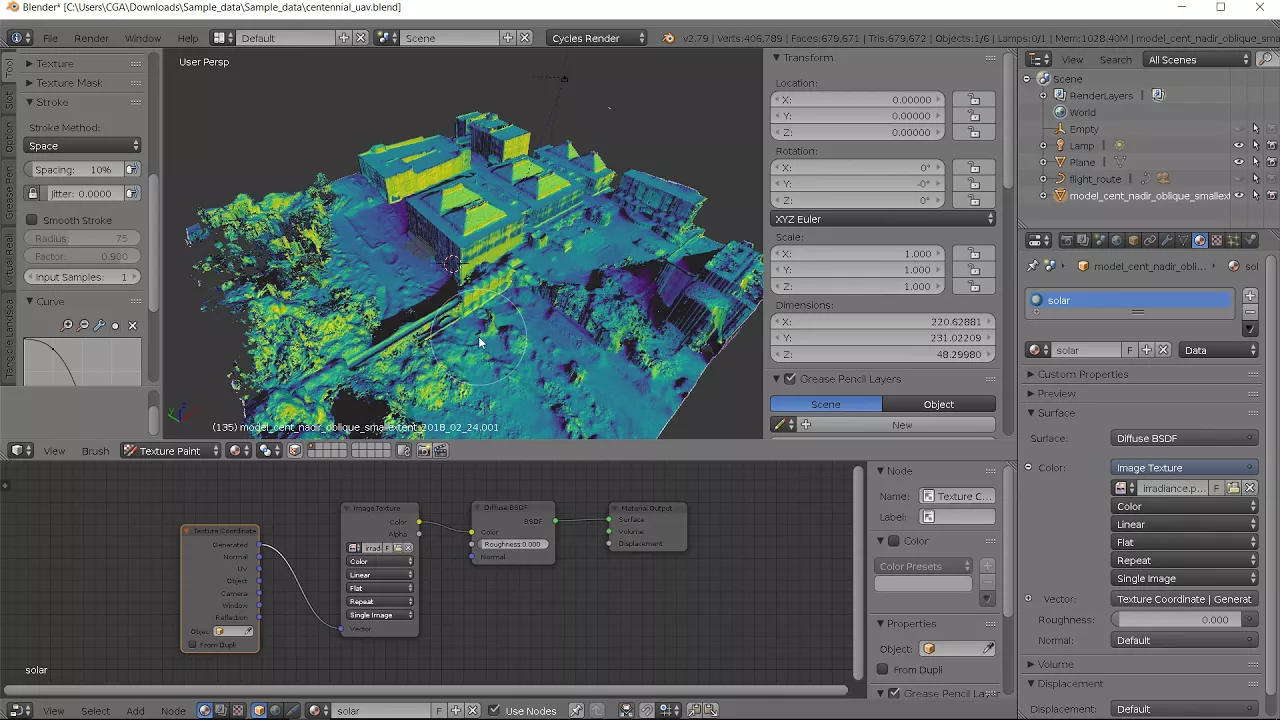Open the Node menu in node editor

tap(173, 711)
